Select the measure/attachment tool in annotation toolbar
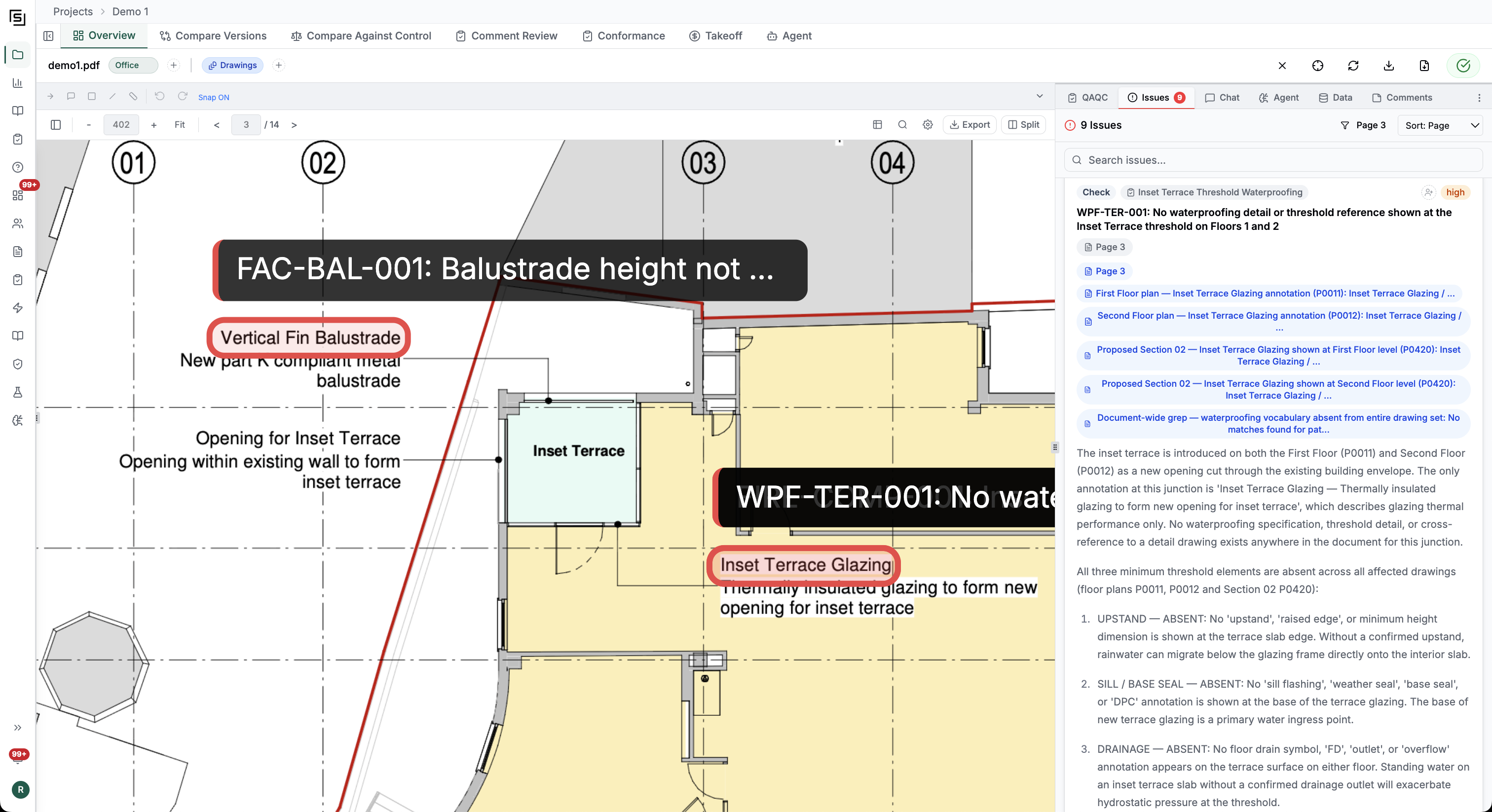 click(133, 97)
